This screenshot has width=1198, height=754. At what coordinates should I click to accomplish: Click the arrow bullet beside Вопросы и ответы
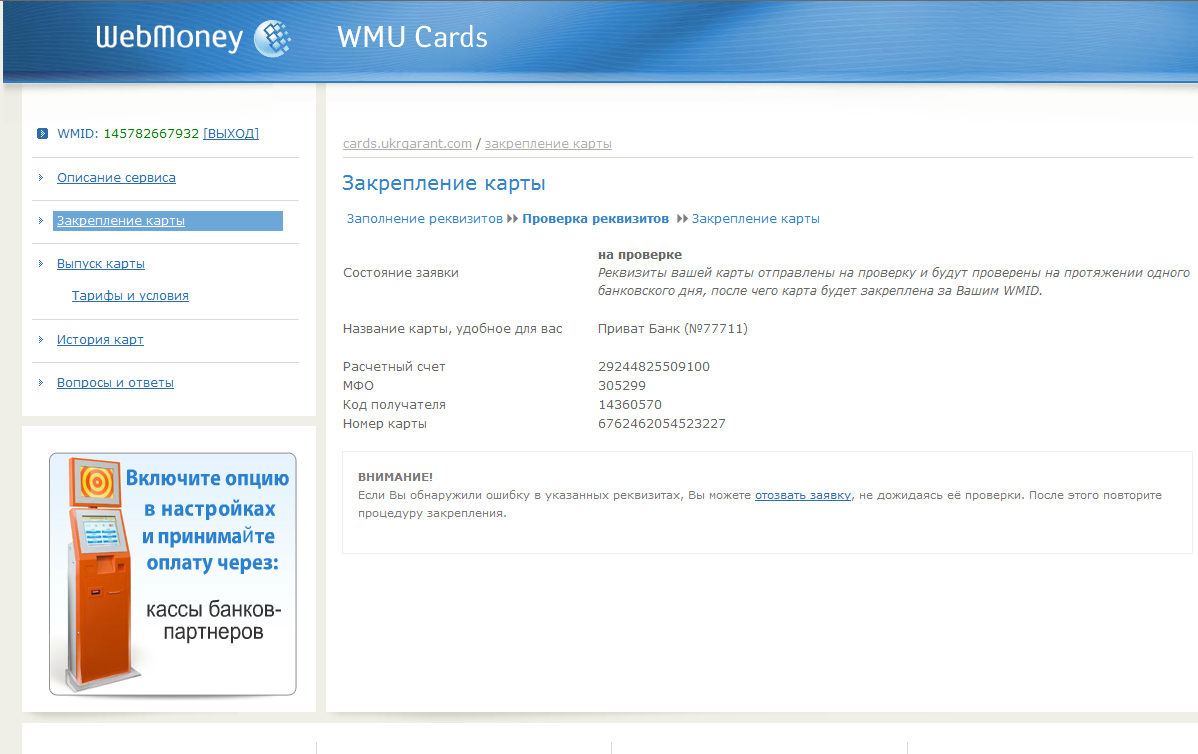pos(41,383)
